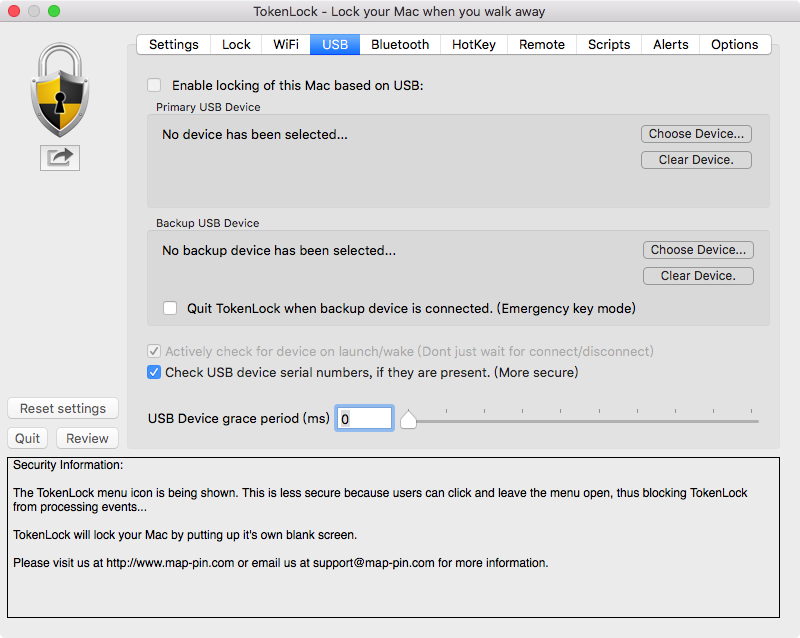
Task: Go to the WiFi tab
Action: click(x=286, y=44)
